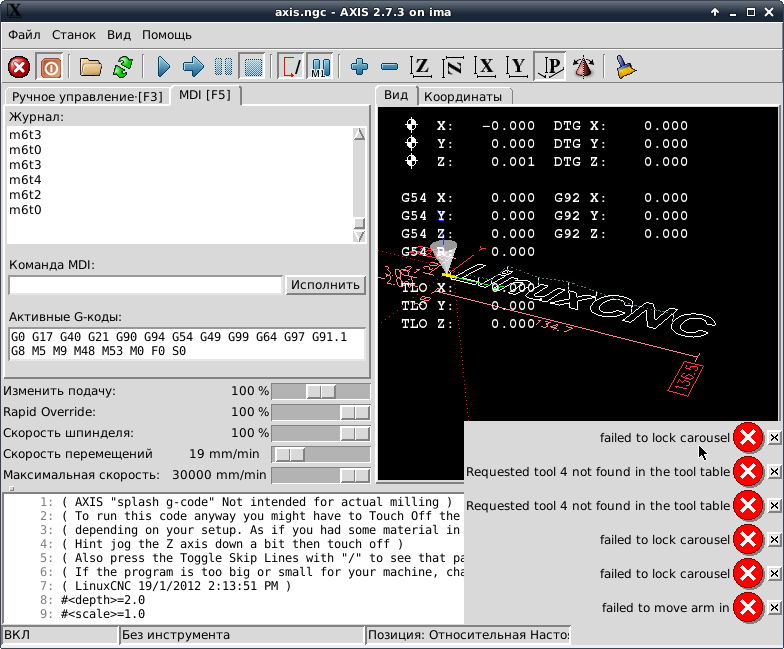Reload the current file

[122, 67]
